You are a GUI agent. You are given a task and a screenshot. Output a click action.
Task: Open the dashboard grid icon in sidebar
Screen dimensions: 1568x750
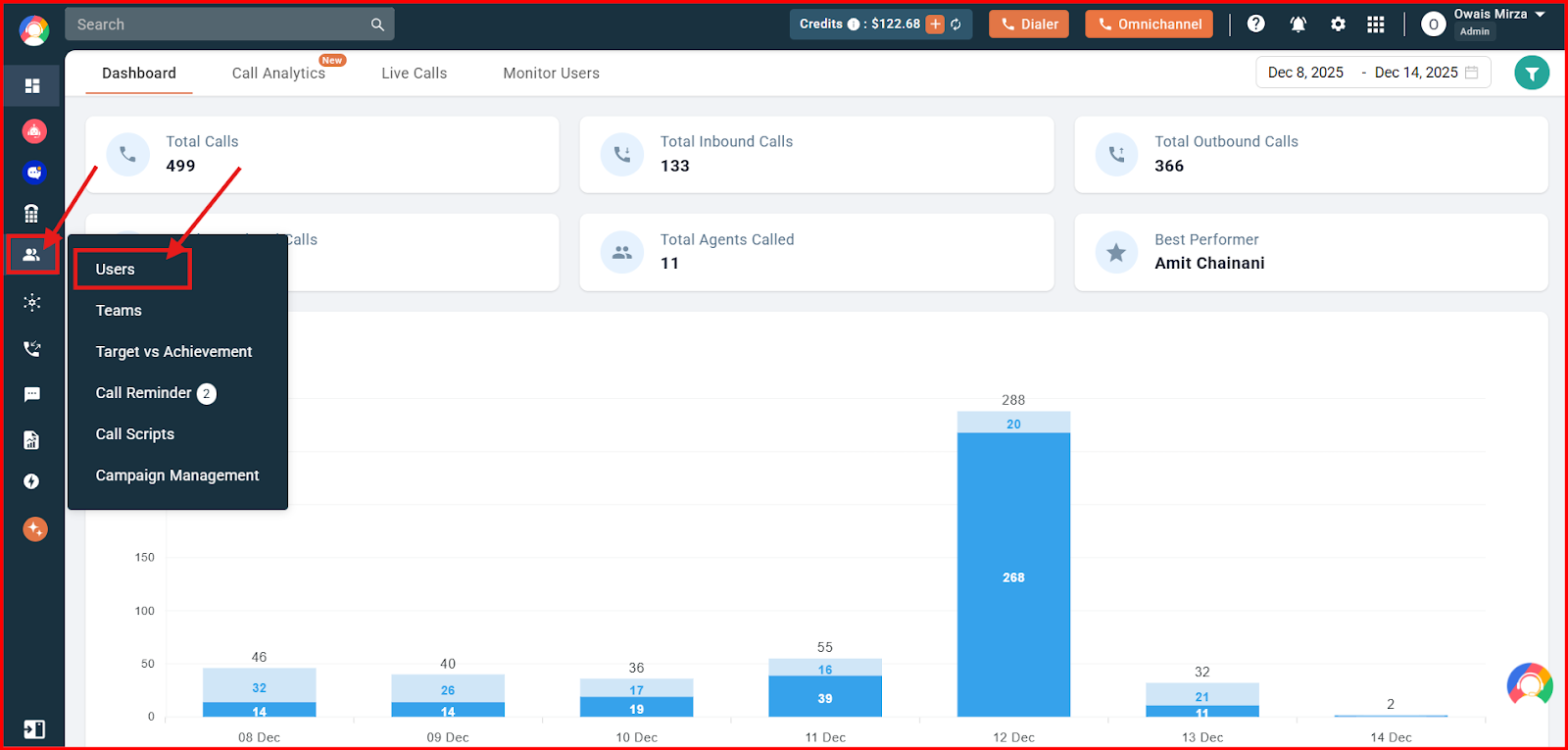pyautogui.click(x=32, y=86)
